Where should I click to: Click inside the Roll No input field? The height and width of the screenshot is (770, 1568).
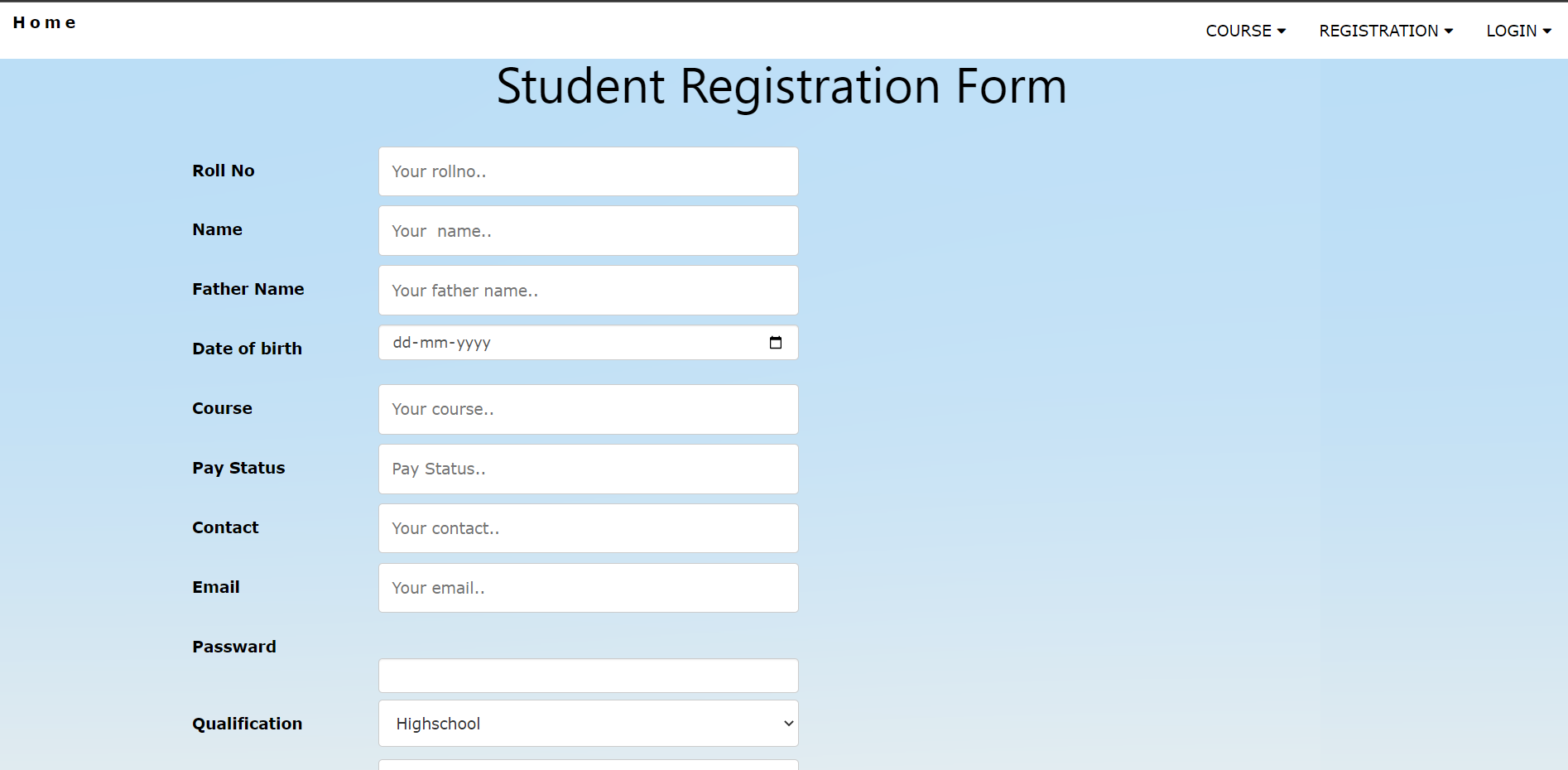(x=588, y=171)
